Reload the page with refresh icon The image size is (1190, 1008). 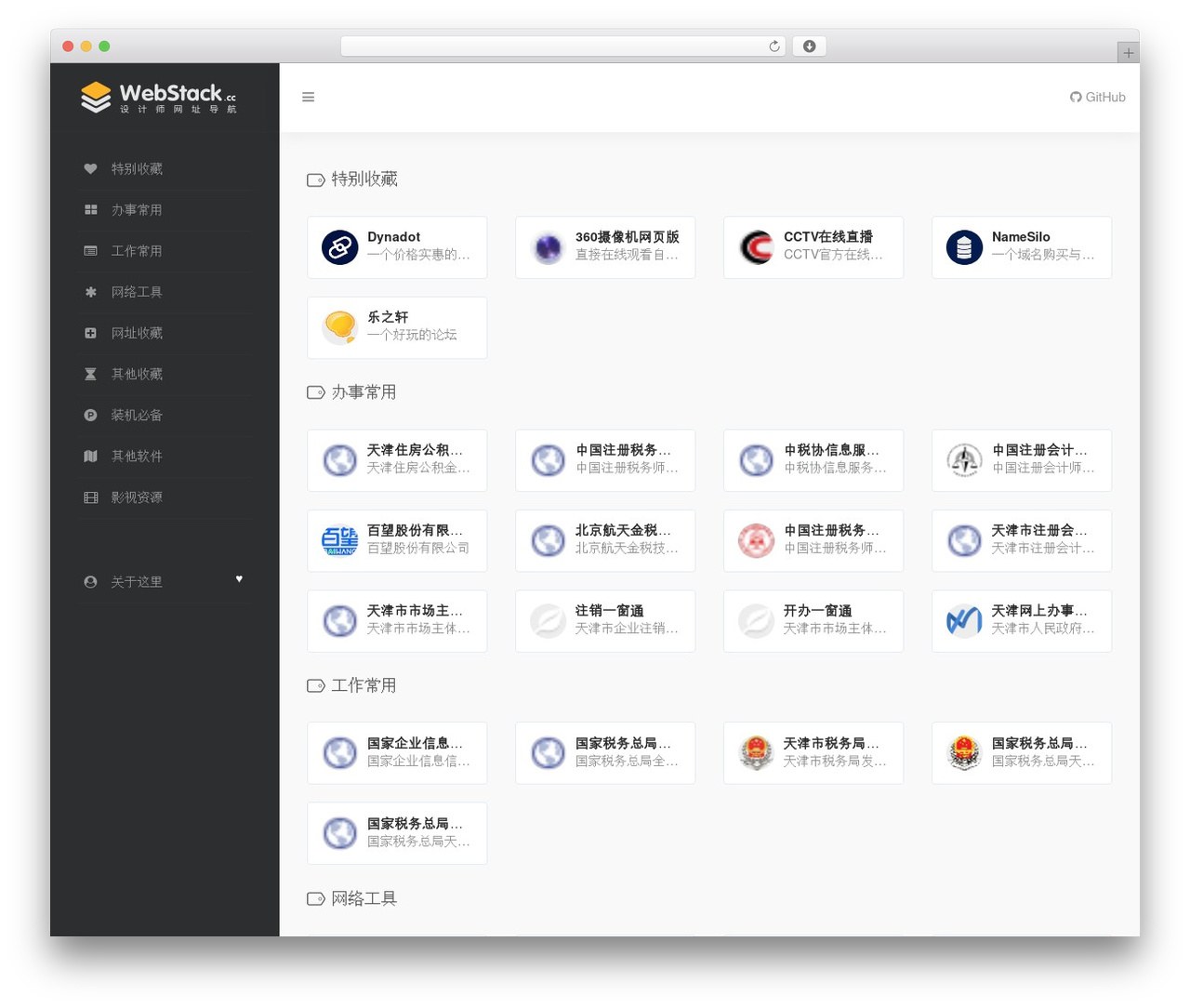pyautogui.click(x=773, y=46)
